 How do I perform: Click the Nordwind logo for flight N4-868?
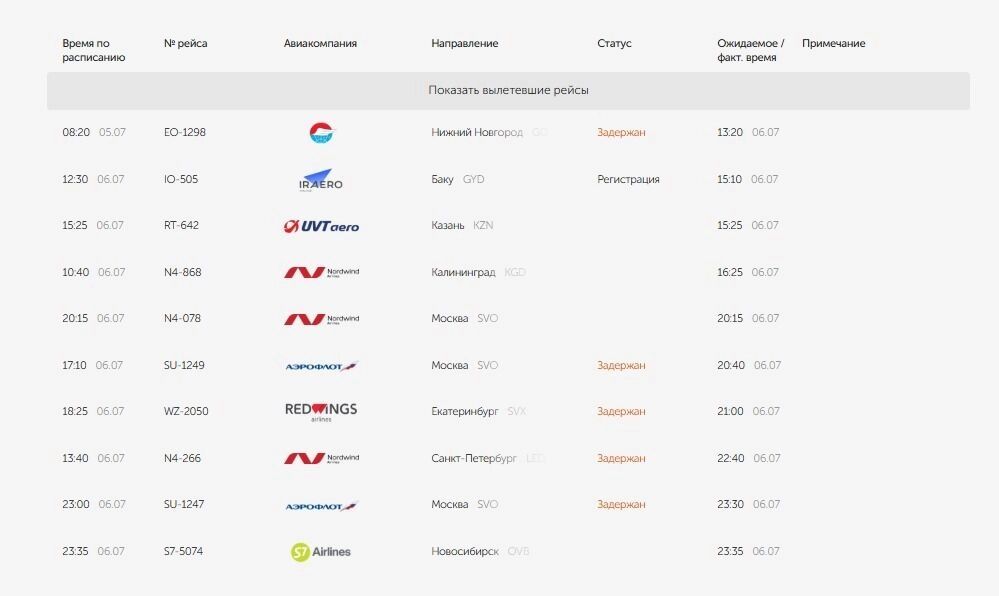(321, 272)
